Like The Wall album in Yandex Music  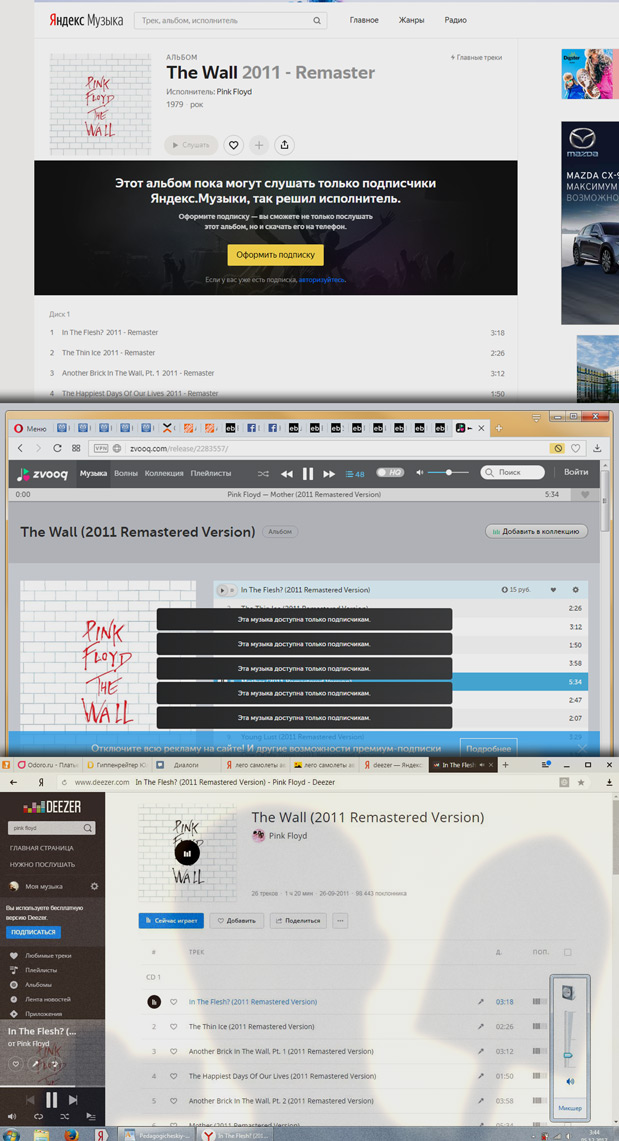tap(233, 145)
